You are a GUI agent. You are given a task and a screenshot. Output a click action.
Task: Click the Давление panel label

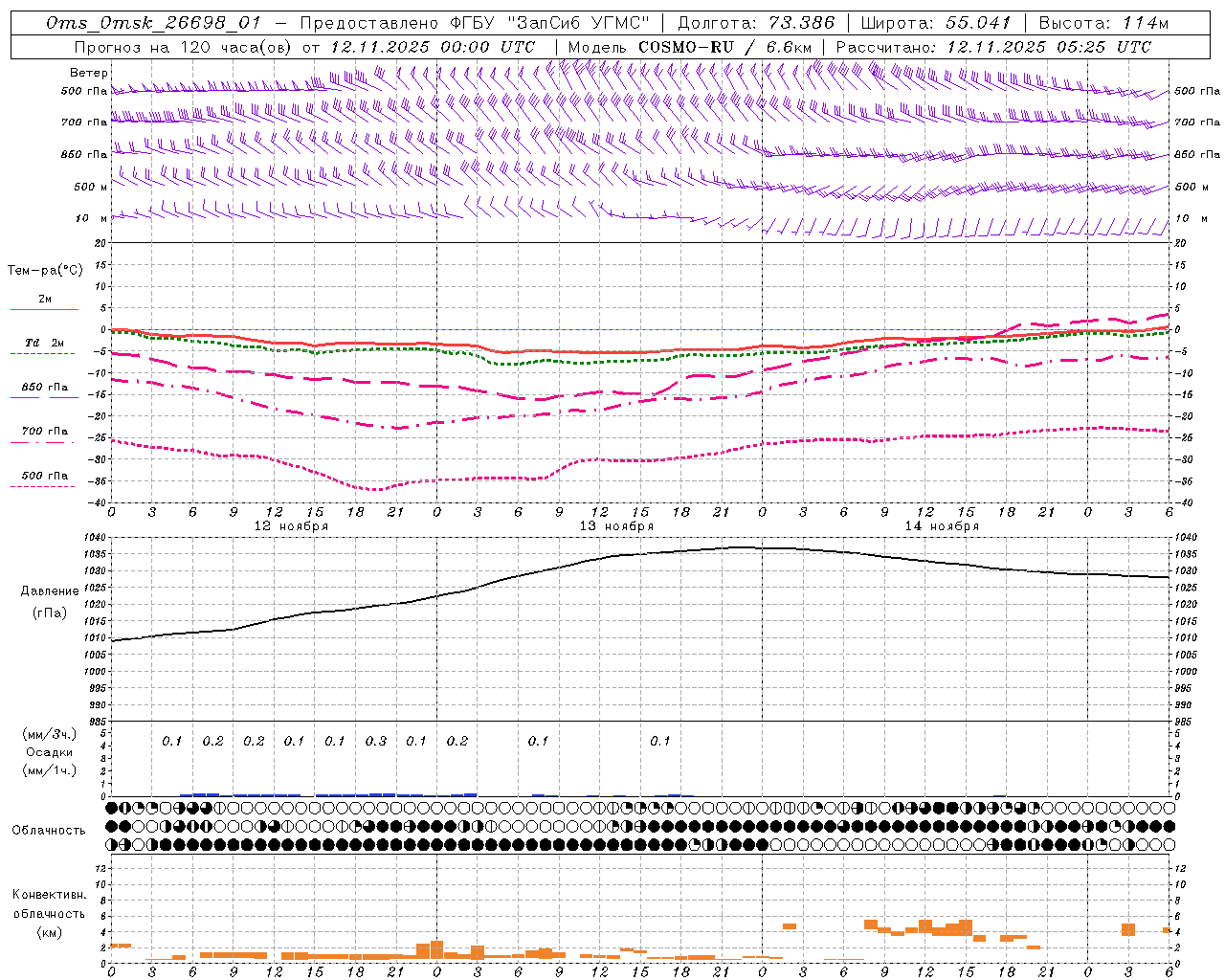point(50,591)
